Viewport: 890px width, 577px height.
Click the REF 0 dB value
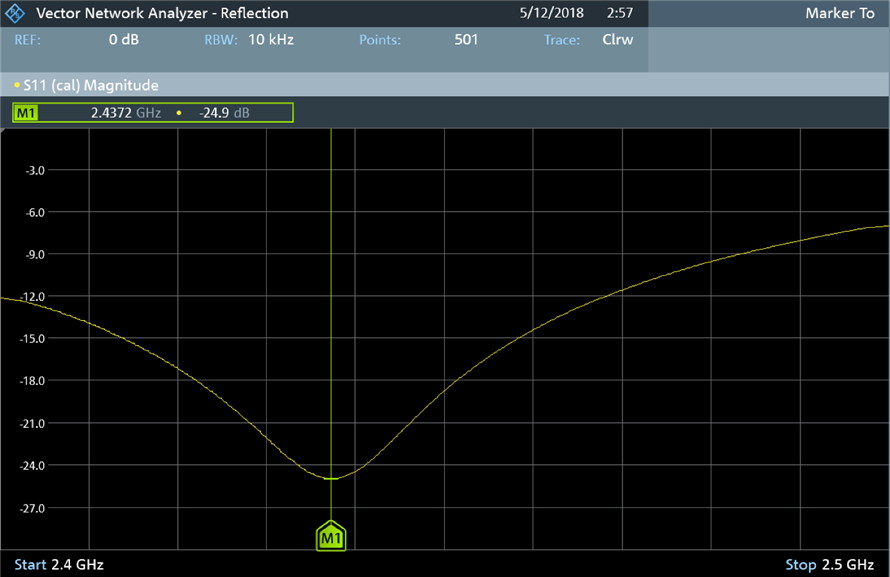click(x=124, y=40)
